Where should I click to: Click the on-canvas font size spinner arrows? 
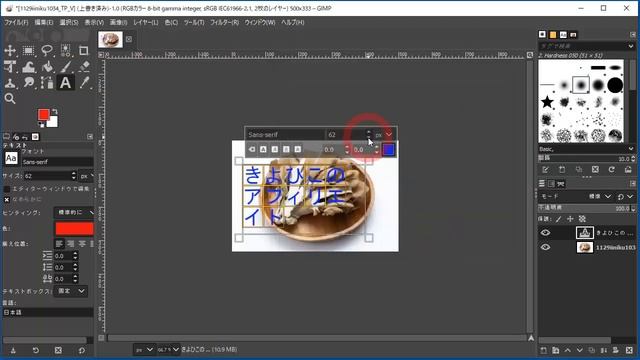(369, 134)
